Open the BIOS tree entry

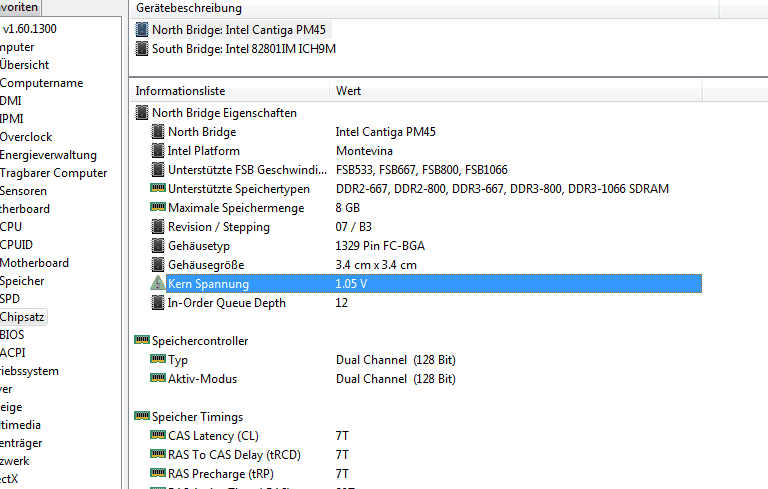[12, 335]
